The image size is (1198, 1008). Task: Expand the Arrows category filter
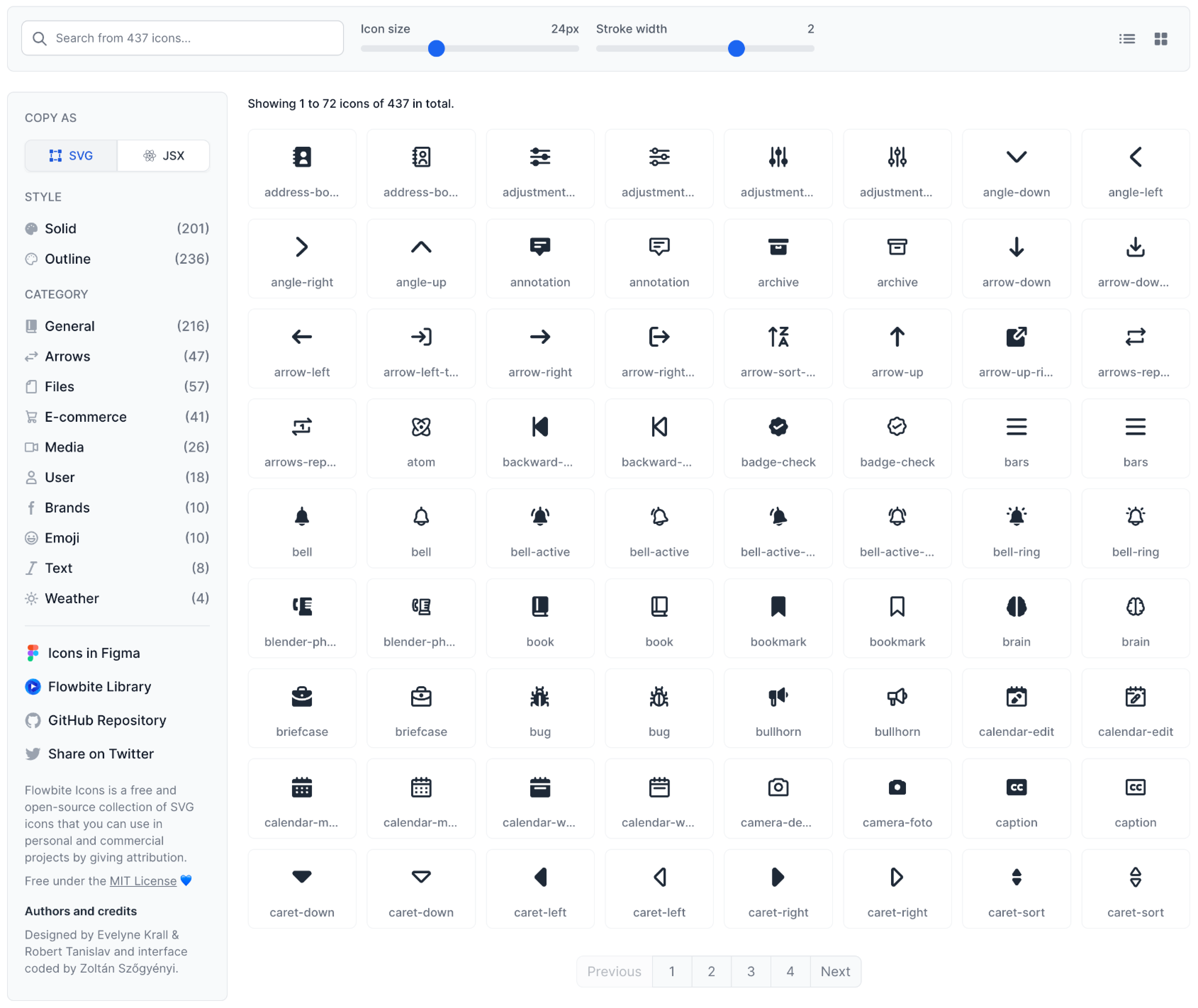coord(66,356)
